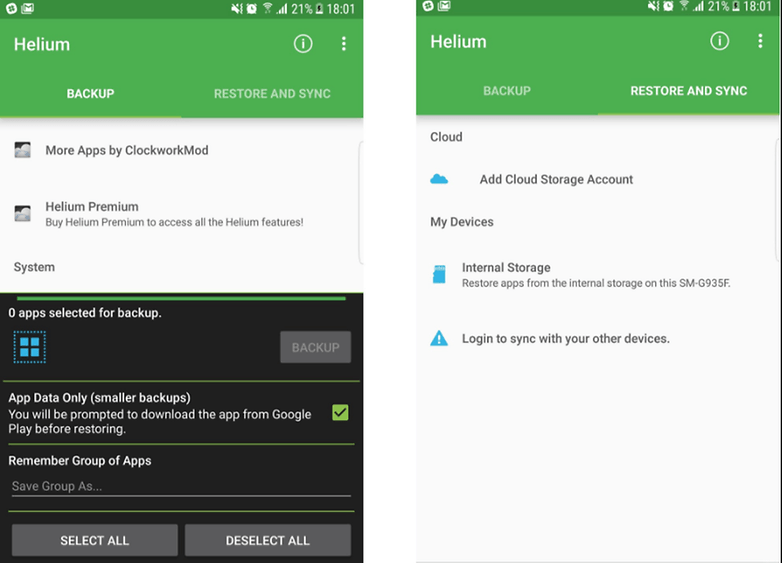This screenshot has width=782, height=563.
Task: Tap the signal bars icon in right status bar
Action: coord(699,6)
